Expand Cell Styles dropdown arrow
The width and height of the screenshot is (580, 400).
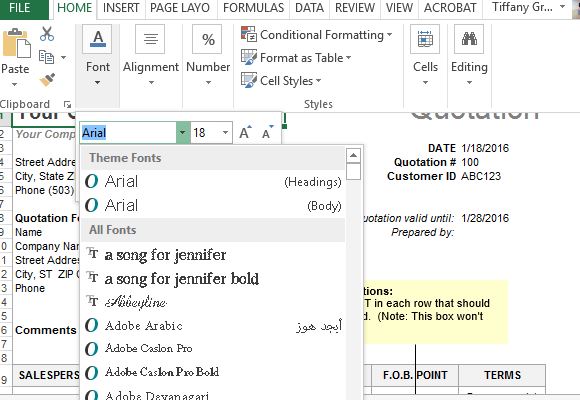tap(318, 81)
